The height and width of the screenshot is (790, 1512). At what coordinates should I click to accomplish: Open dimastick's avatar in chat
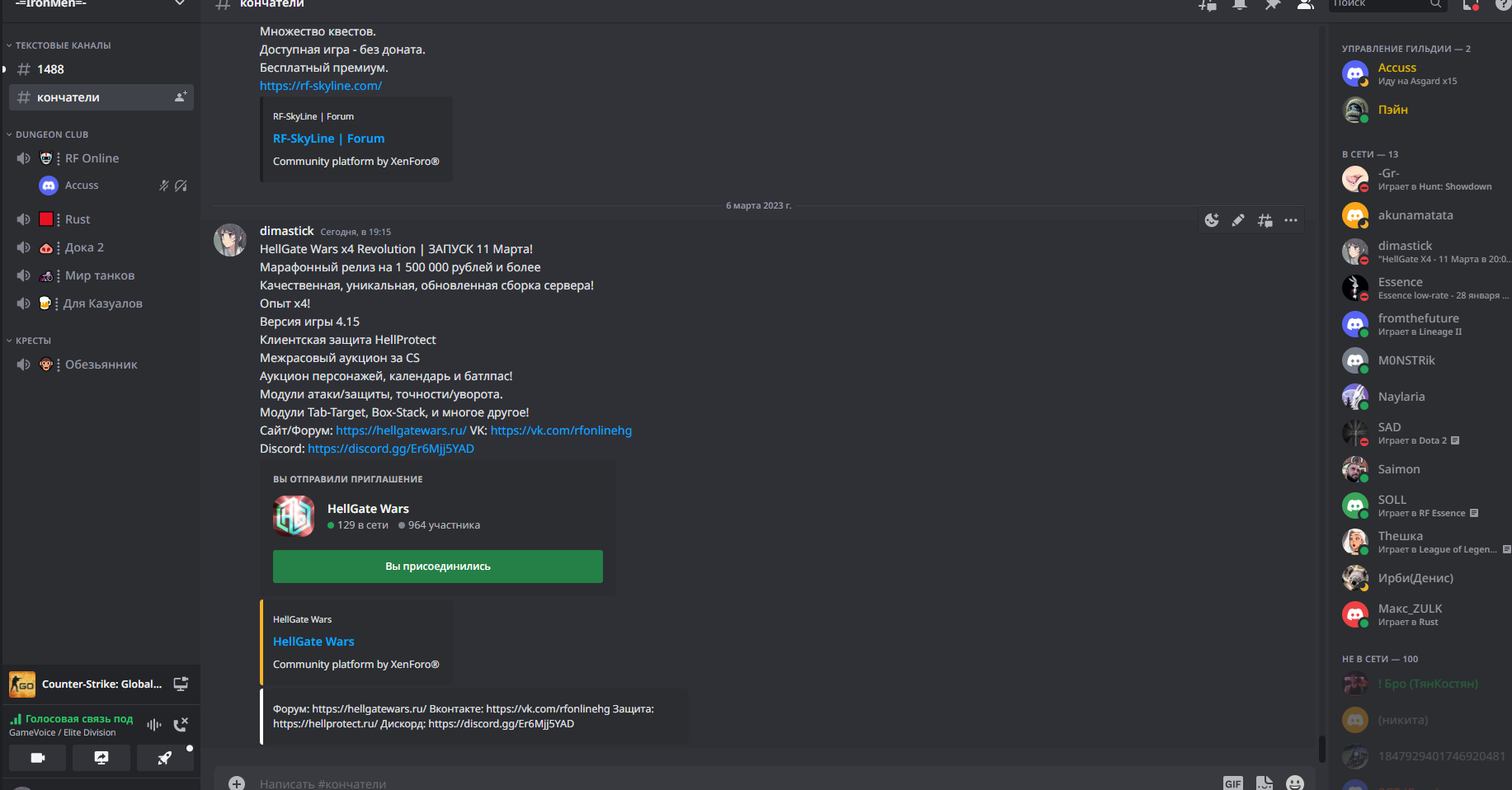point(230,240)
